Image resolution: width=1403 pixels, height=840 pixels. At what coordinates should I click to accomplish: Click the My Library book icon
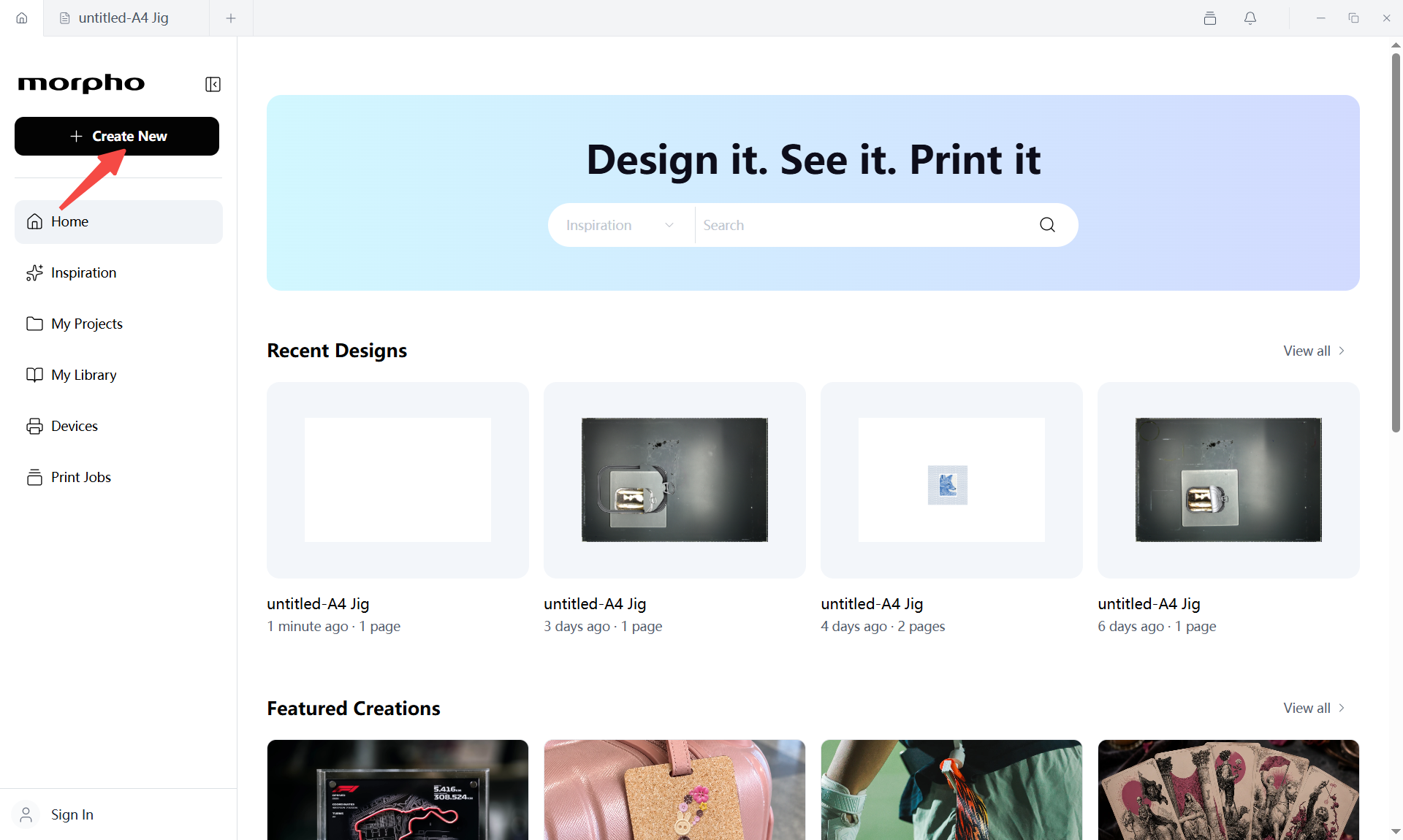(x=34, y=375)
